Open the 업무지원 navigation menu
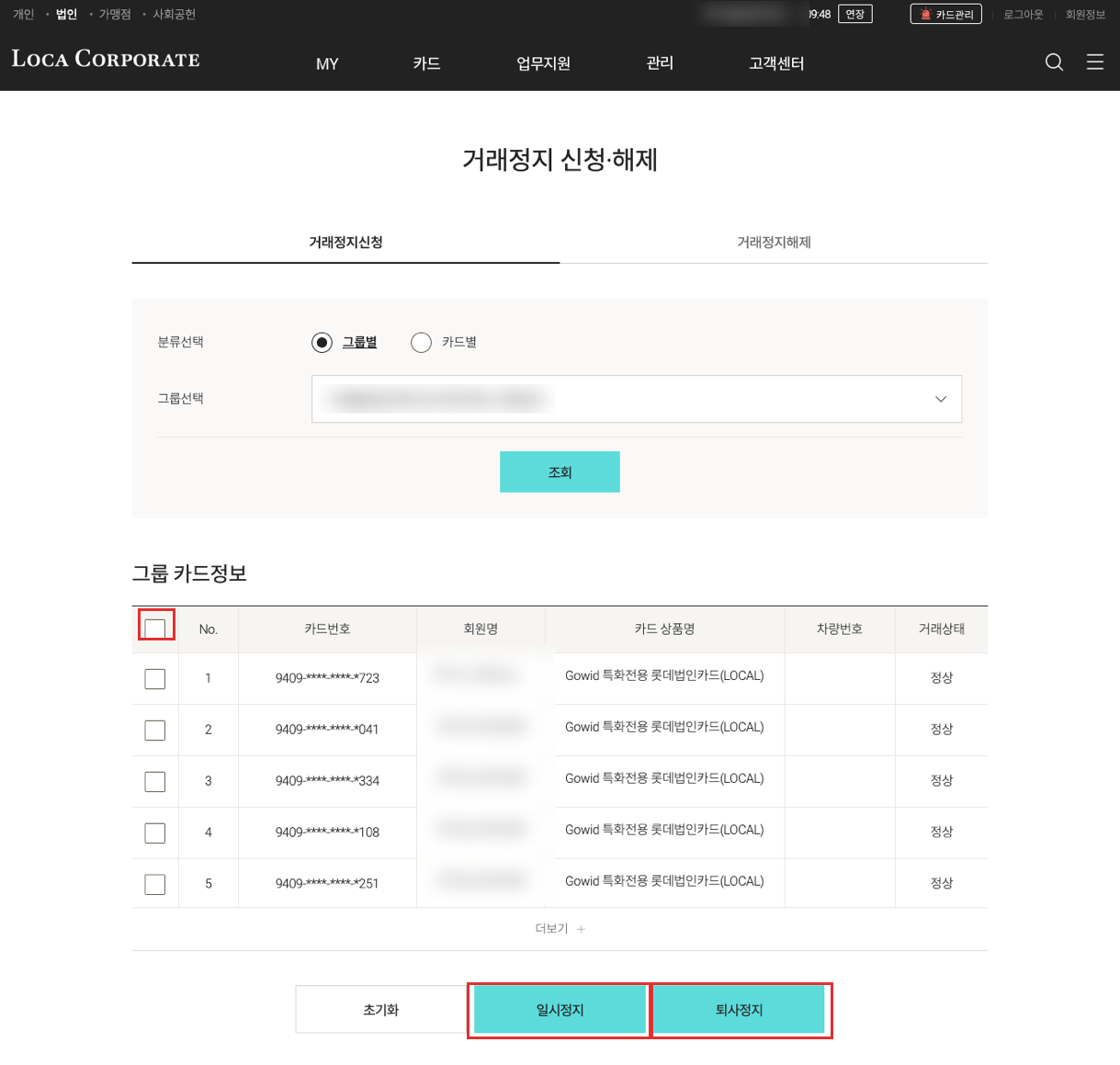The width and height of the screenshot is (1120, 1065). pos(543,63)
